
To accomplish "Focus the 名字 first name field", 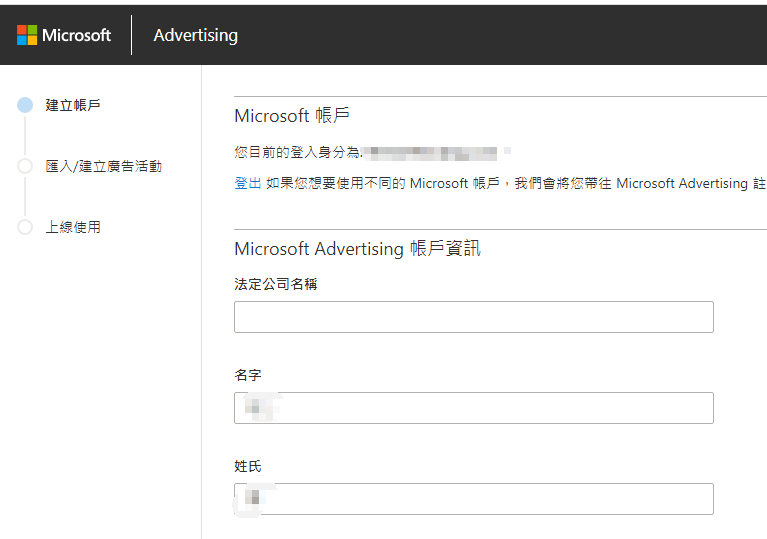I will point(473,408).
